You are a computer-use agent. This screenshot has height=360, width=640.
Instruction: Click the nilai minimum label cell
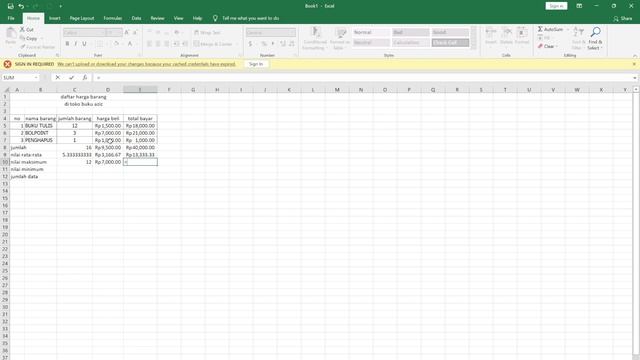[x=27, y=169]
